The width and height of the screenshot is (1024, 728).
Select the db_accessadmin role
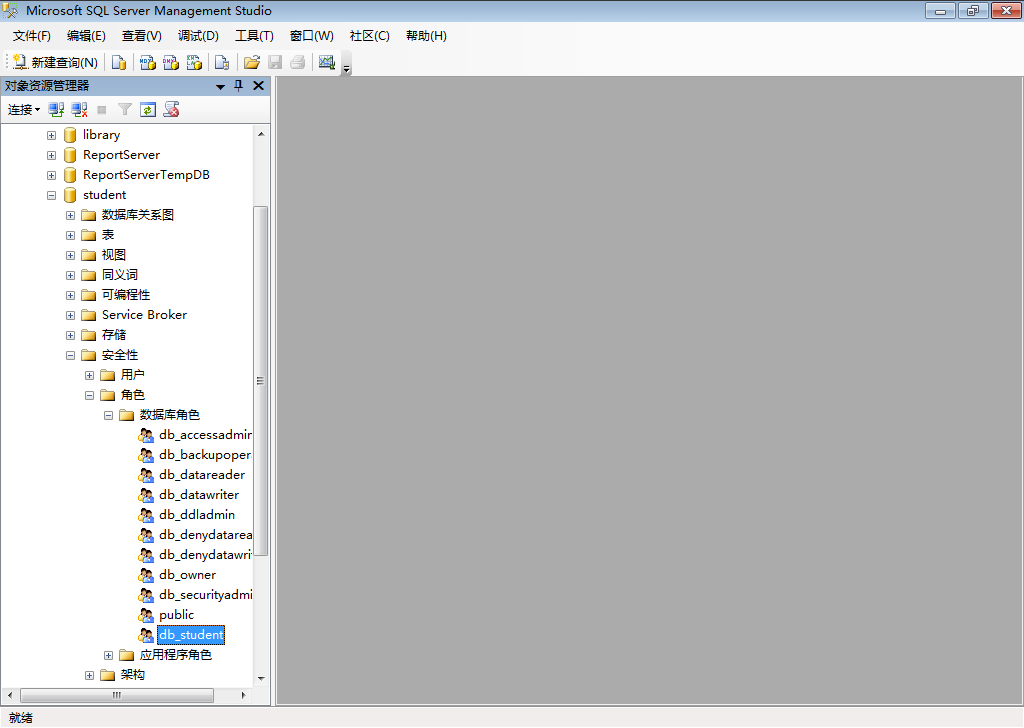coord(205,435)
